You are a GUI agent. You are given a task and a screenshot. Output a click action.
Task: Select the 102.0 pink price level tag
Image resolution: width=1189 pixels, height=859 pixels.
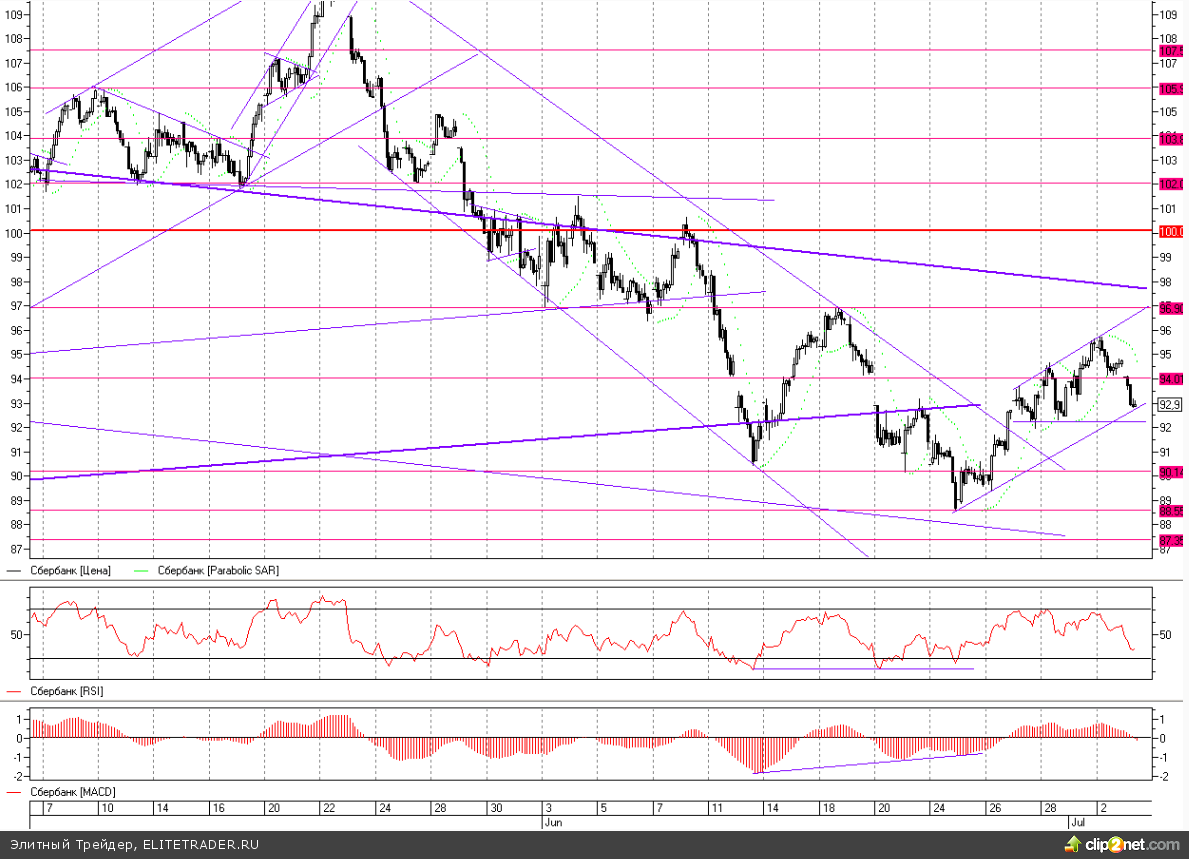(x=1171, y=183)
